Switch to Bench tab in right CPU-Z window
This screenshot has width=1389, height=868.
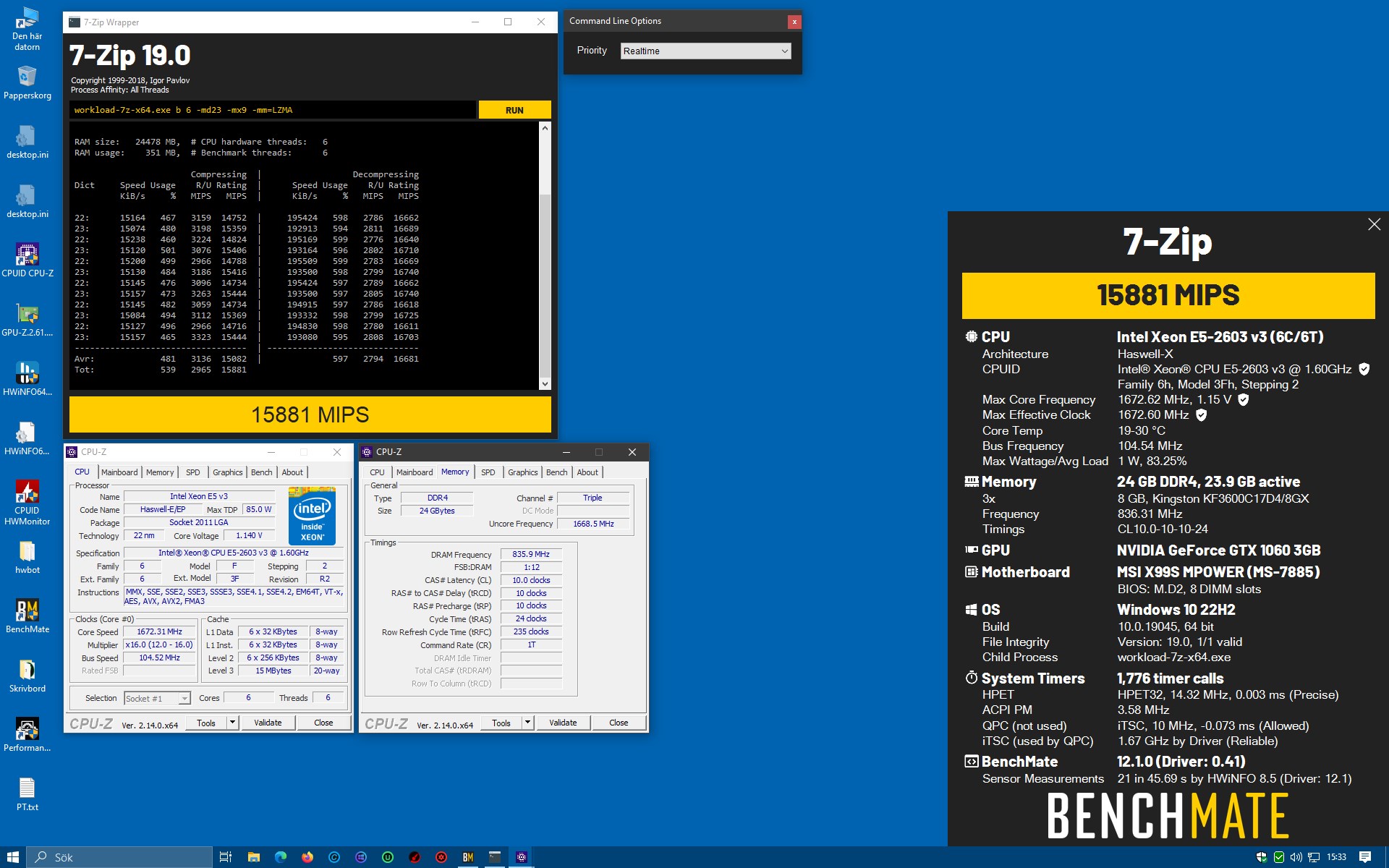tap(557, 472)
